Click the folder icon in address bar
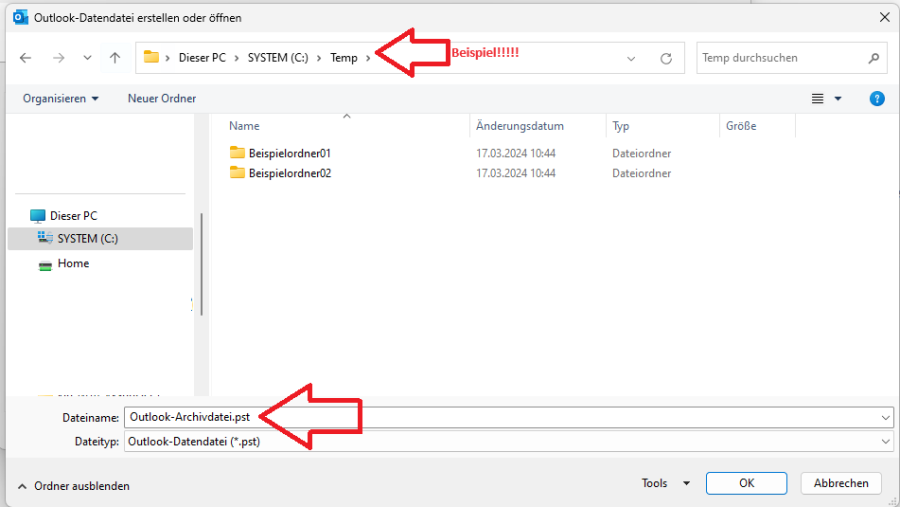Screen dimensions: 900x507 coord(151,57)
